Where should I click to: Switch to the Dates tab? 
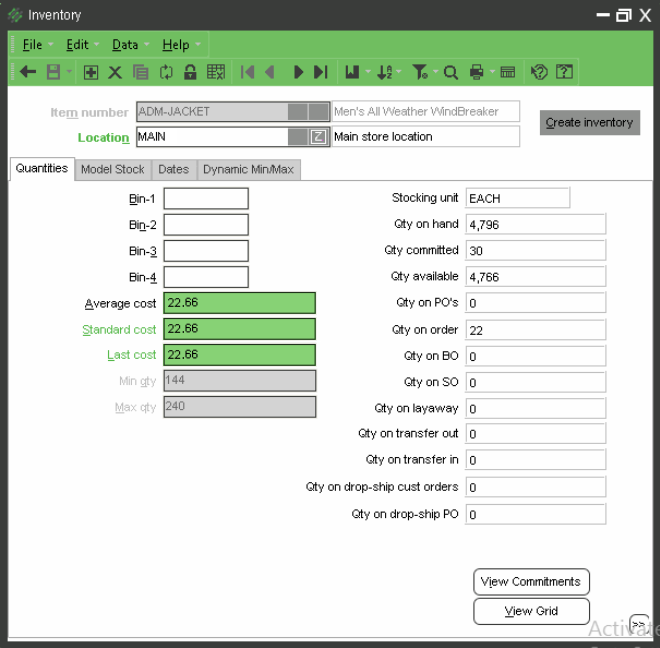coord(173,169)
